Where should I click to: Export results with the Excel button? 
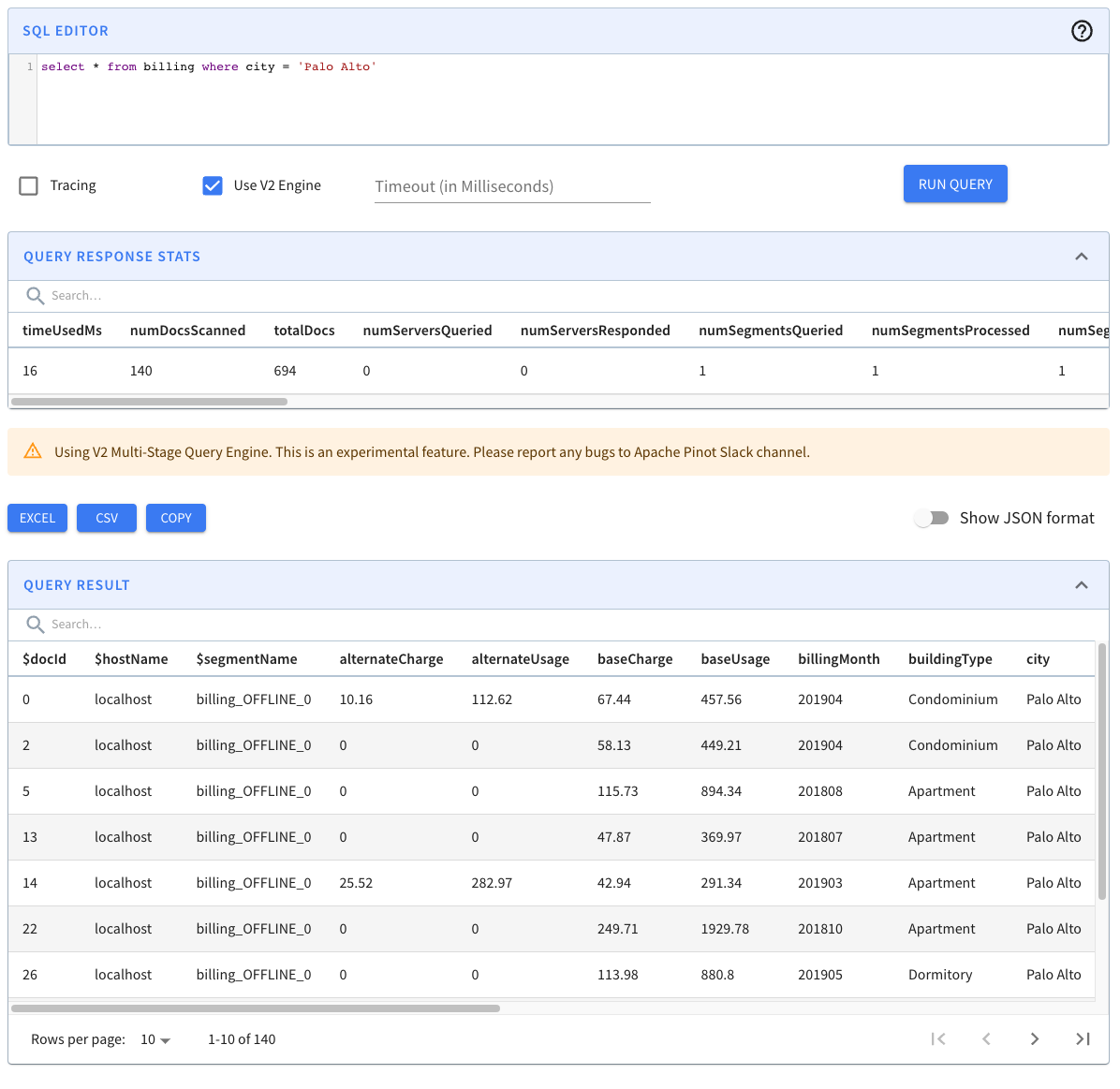(37, 518)
